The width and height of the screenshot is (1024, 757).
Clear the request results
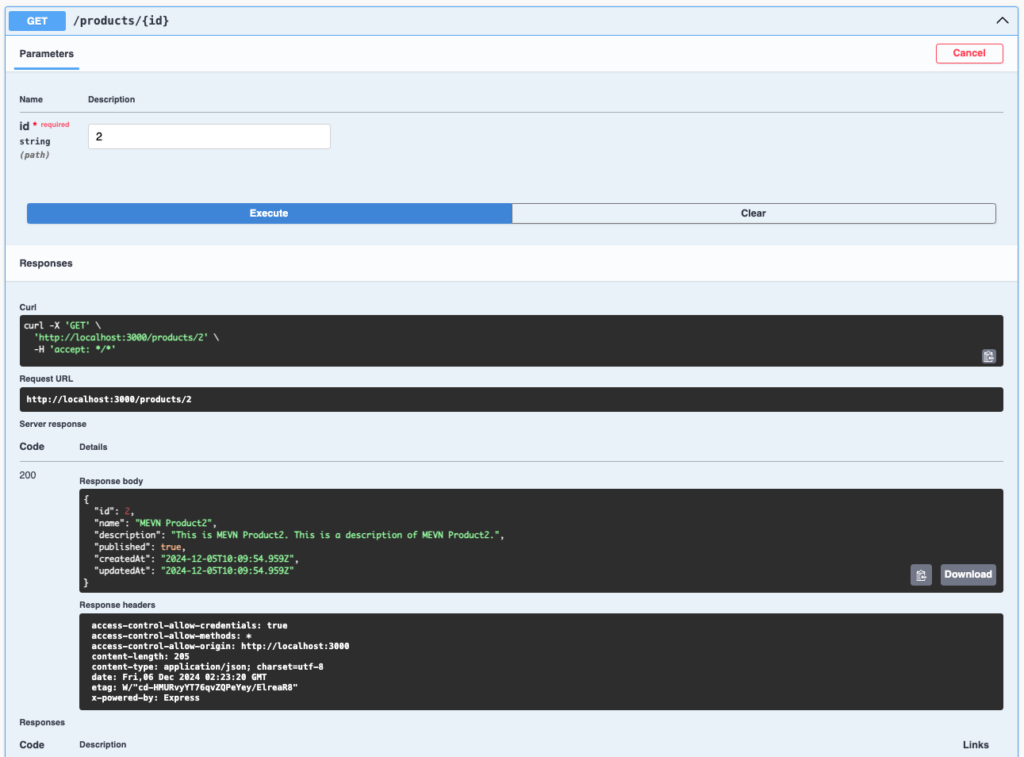tap(753, 213)
